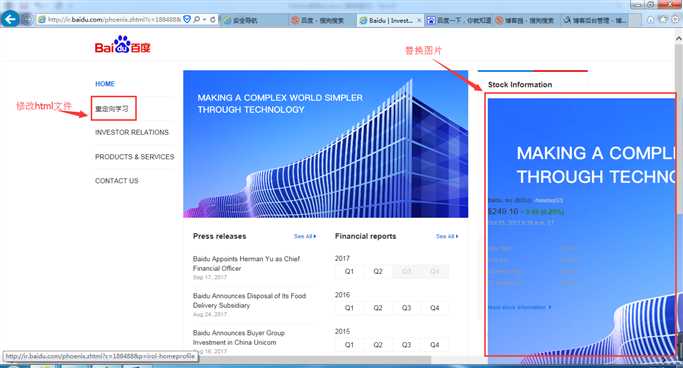Select Q2 of the 2015 reports
This screenshot has height=368, width=683.
378,344
